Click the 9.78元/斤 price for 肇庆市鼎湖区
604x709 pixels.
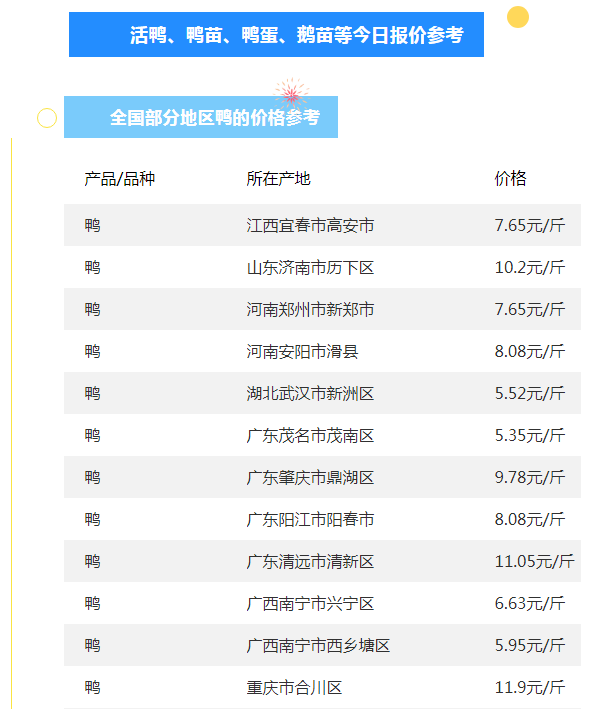click(x=529, y=478)
